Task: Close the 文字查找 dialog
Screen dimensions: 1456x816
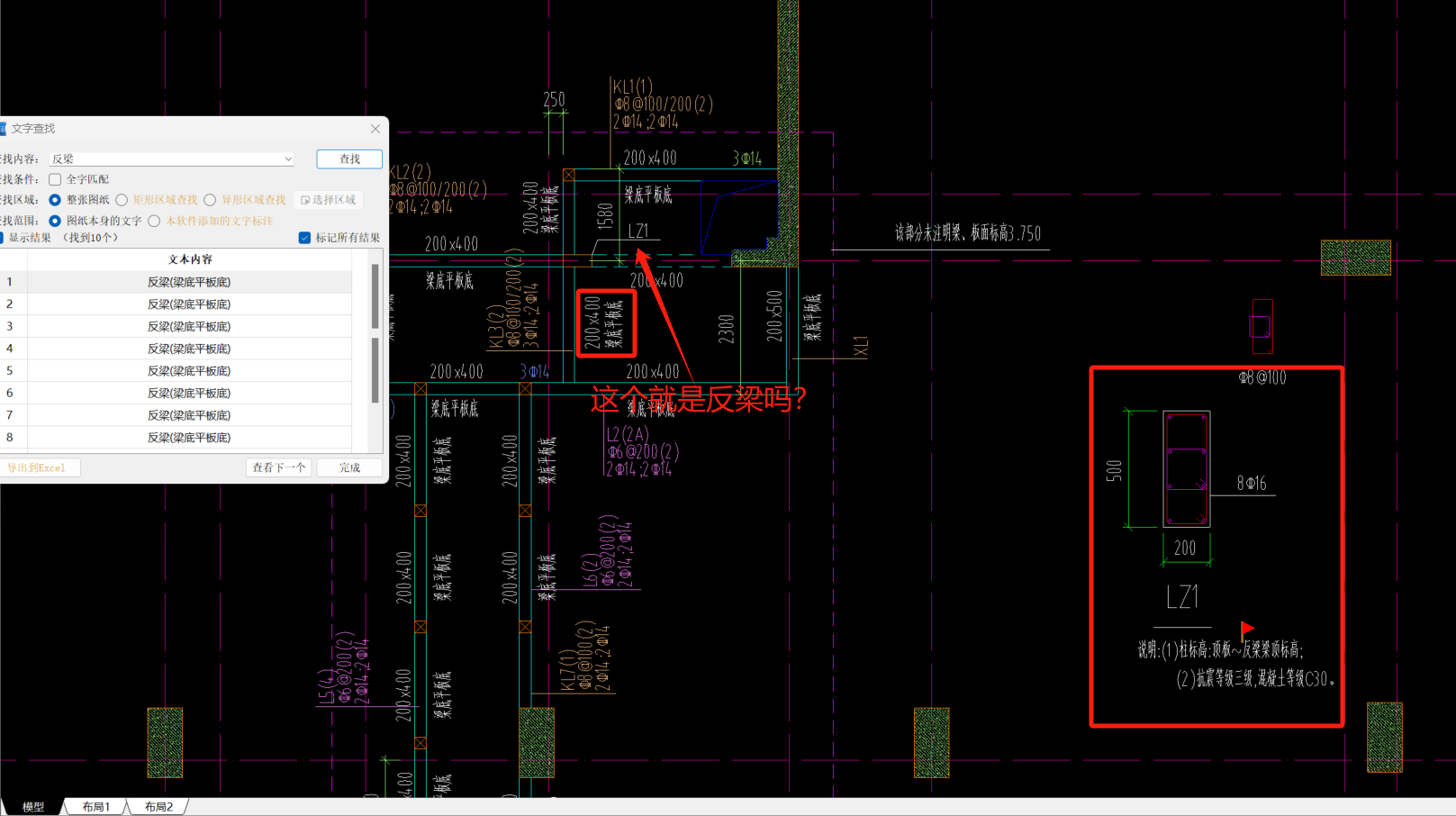Action: click(x=375, y=129)
